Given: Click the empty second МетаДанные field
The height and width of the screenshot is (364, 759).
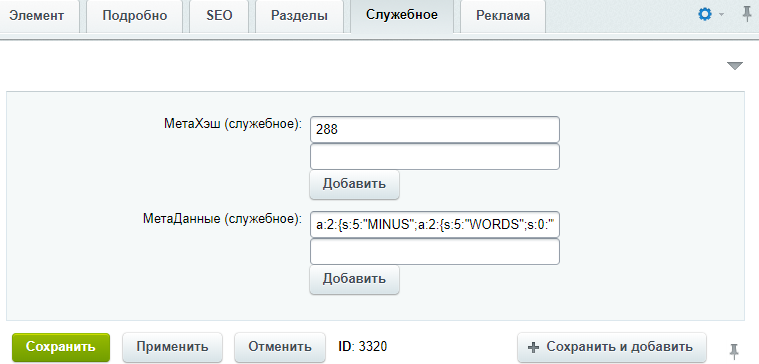Looking at the screenshot, I should (435, 252).
